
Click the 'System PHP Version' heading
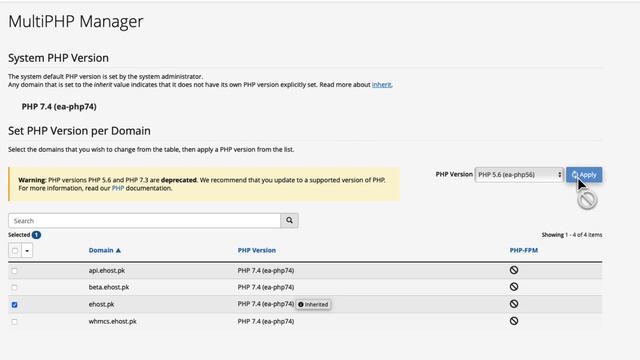(x=58, y=58)
